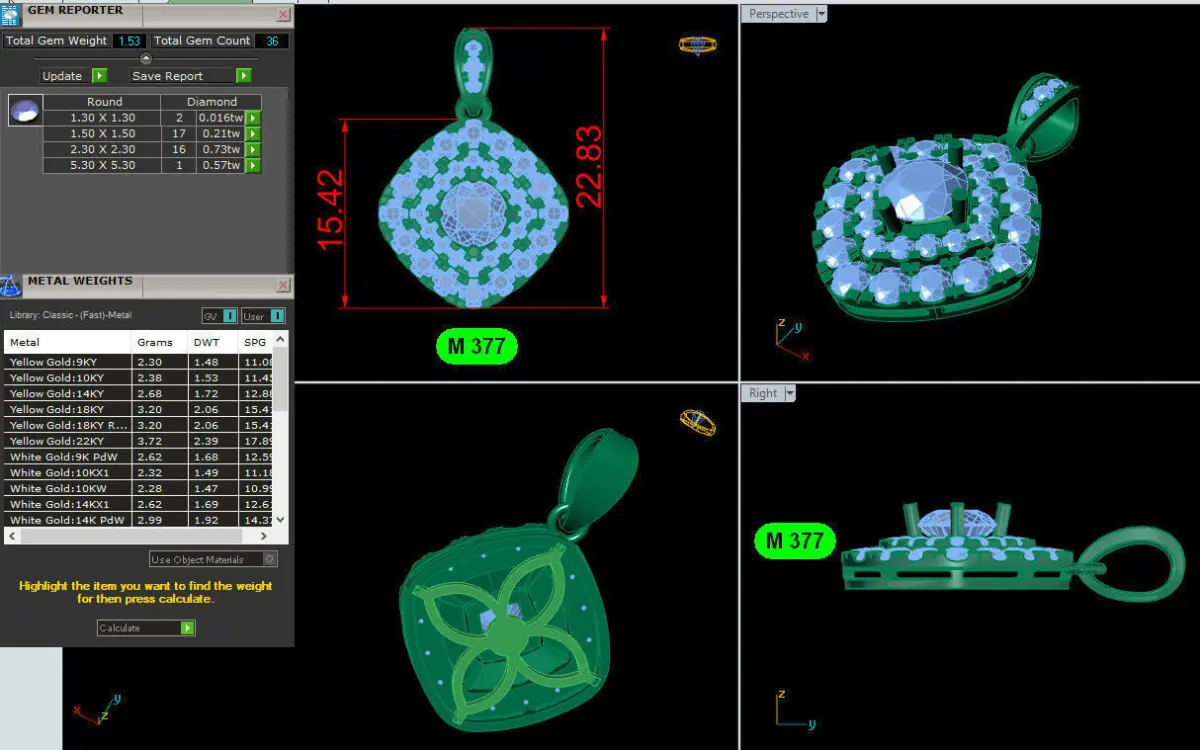Click the Perspective viewport title label

click(x=778, y=14)
